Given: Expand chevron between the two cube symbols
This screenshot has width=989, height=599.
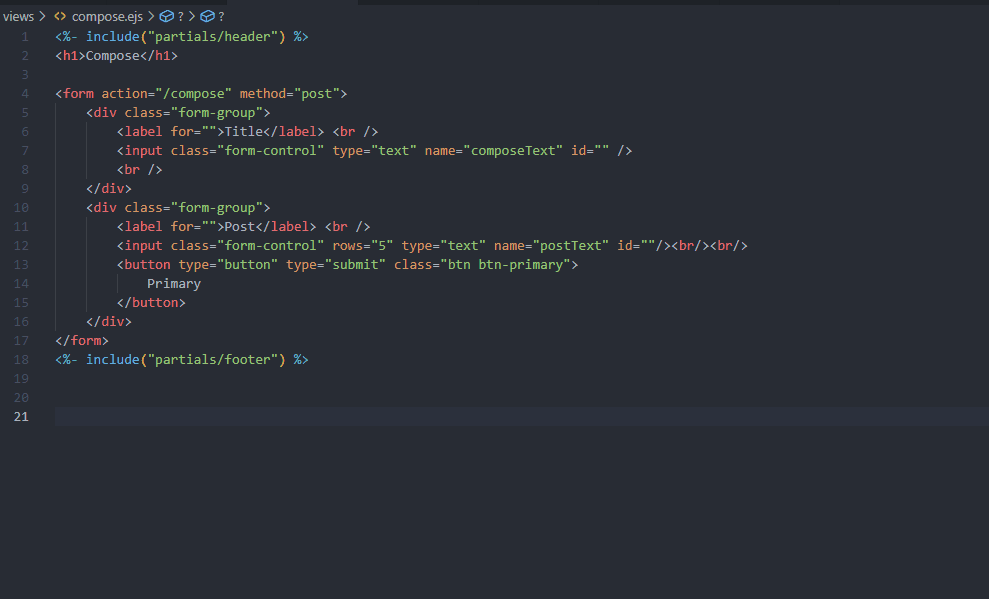Looking at the screenshot, I should (192, 16).
